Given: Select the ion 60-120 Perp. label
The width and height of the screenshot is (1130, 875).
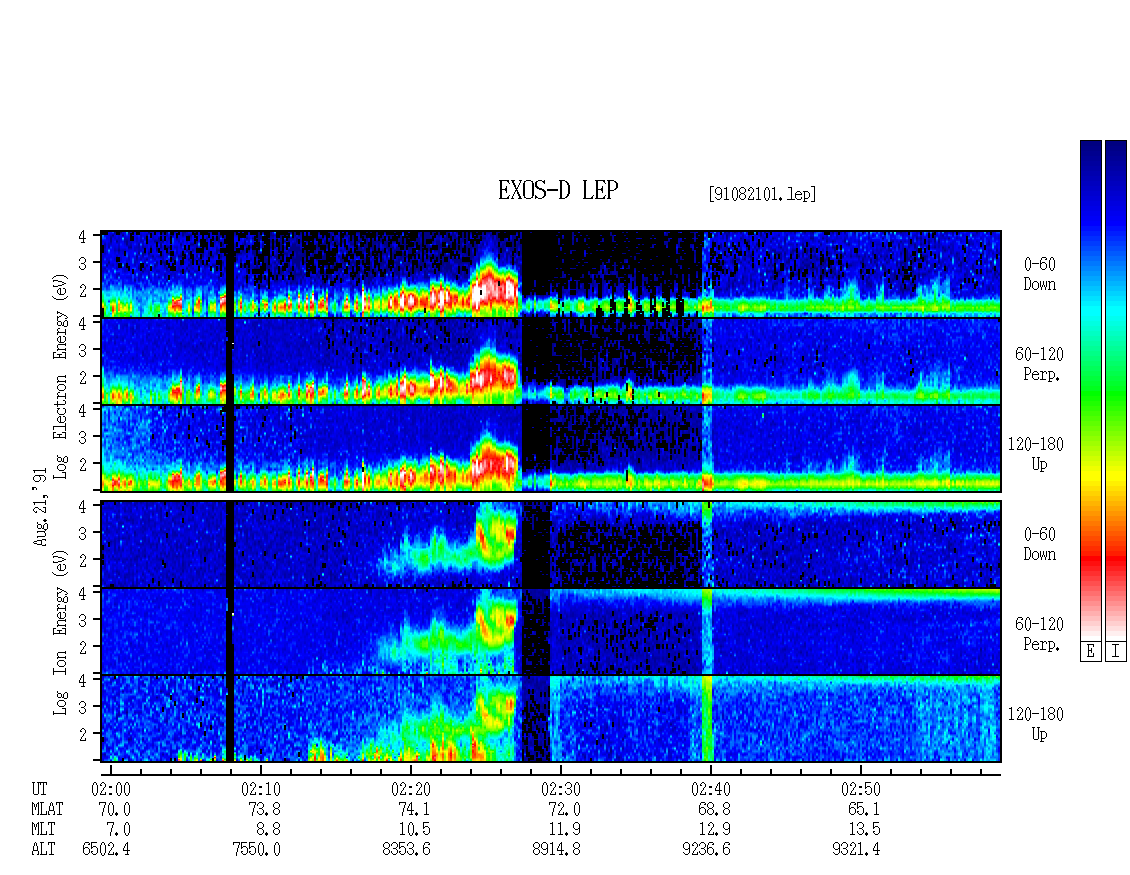Looking at the screenshot, I should point(1039,634).
